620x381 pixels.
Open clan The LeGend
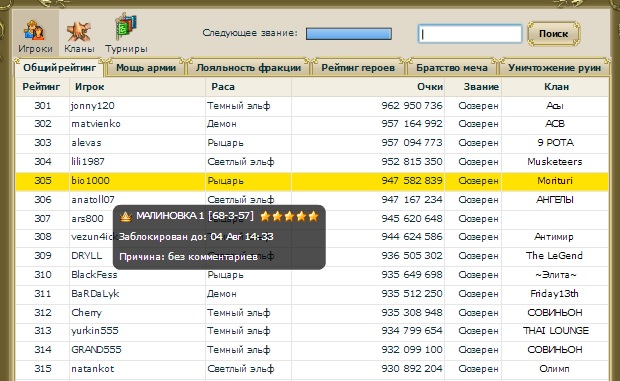(x=554, y=256)
